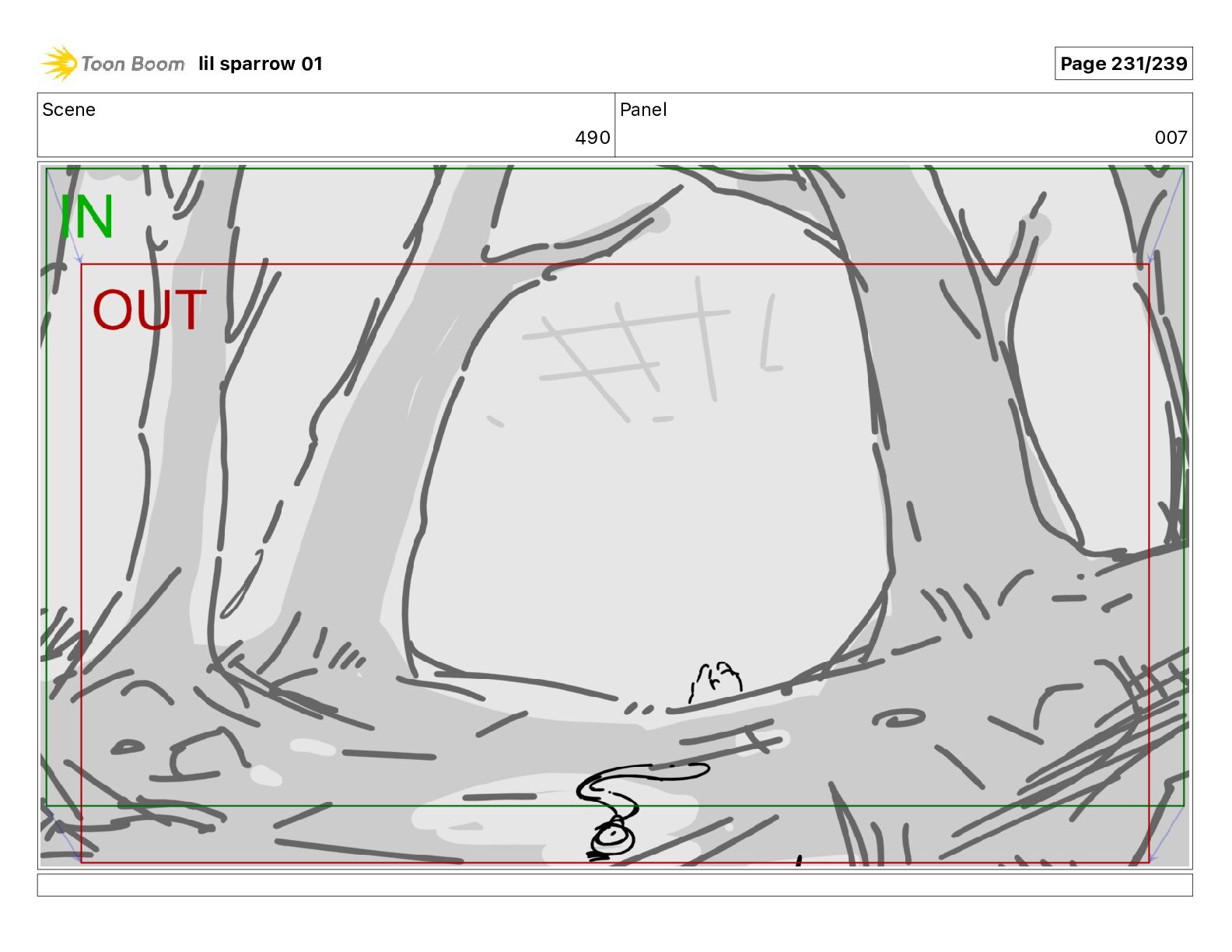Click the blue camera arrow at bottom left

64,834
